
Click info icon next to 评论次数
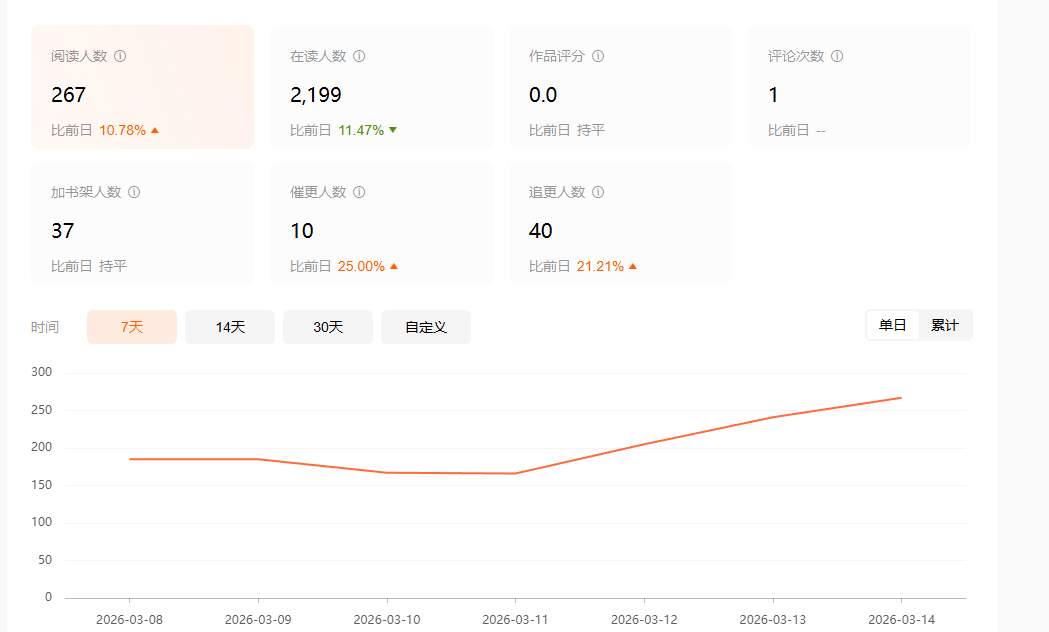pos(837,56)
